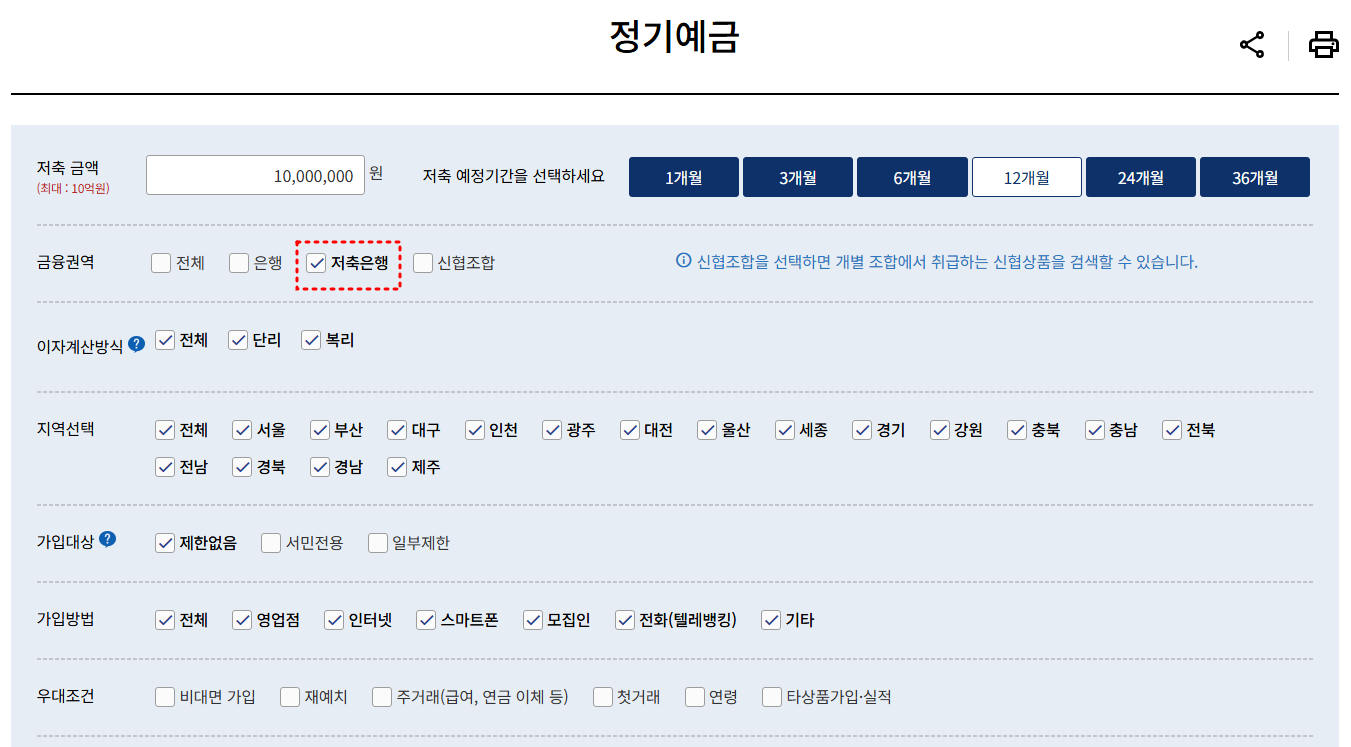Screen dimensions: 1351x747
Task: Uncheck the 제한없음 checkbox
Action: click(165, 543)
